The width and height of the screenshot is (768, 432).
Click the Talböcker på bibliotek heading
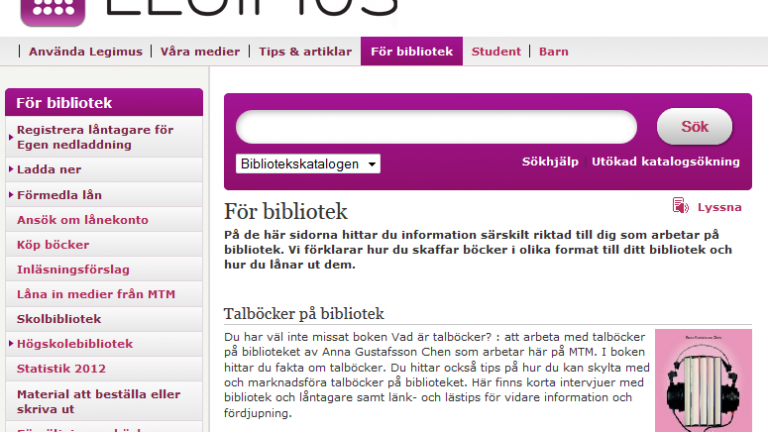(x=304, y=313)
